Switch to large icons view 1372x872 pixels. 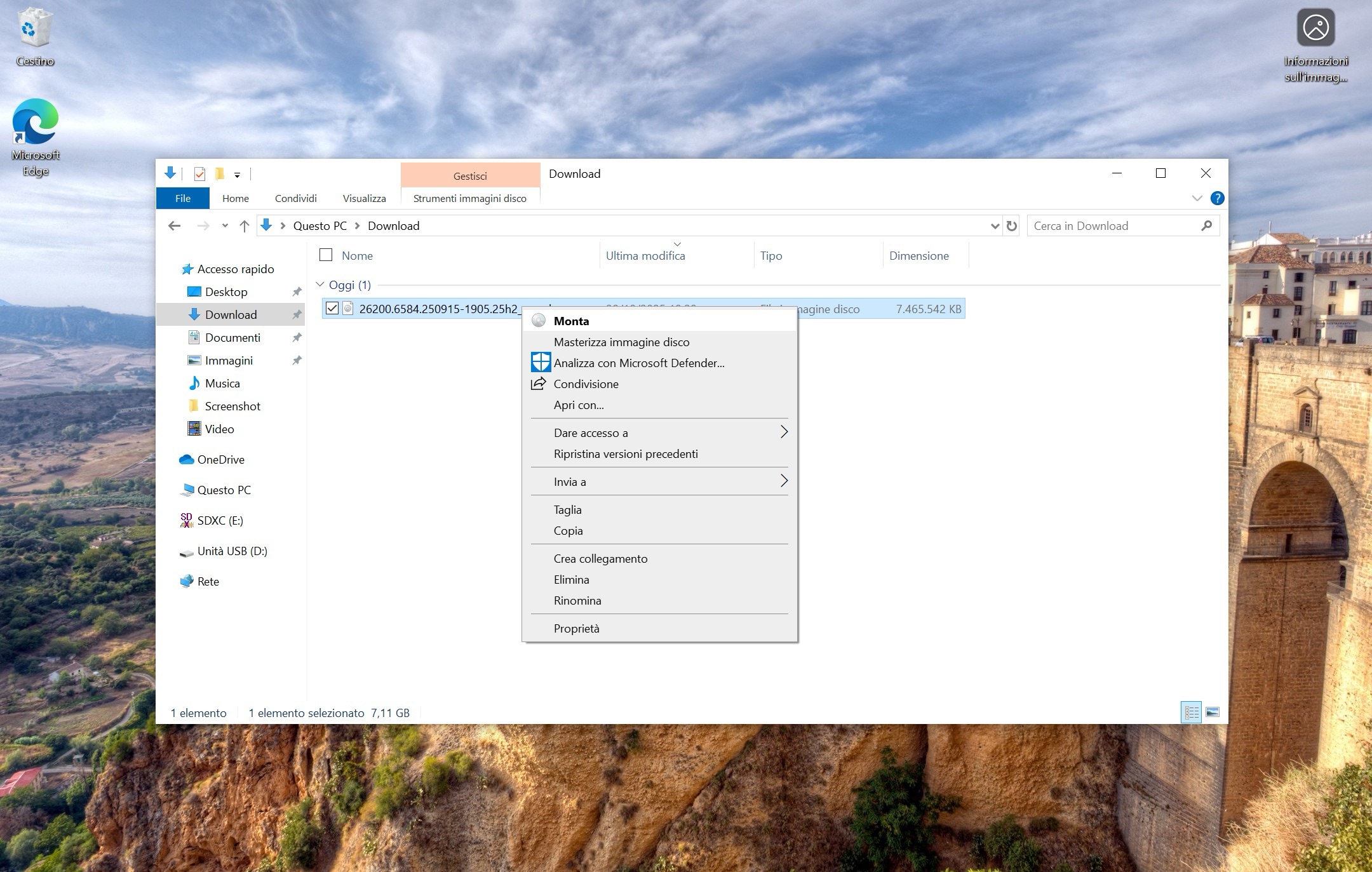coord(1212,712)
